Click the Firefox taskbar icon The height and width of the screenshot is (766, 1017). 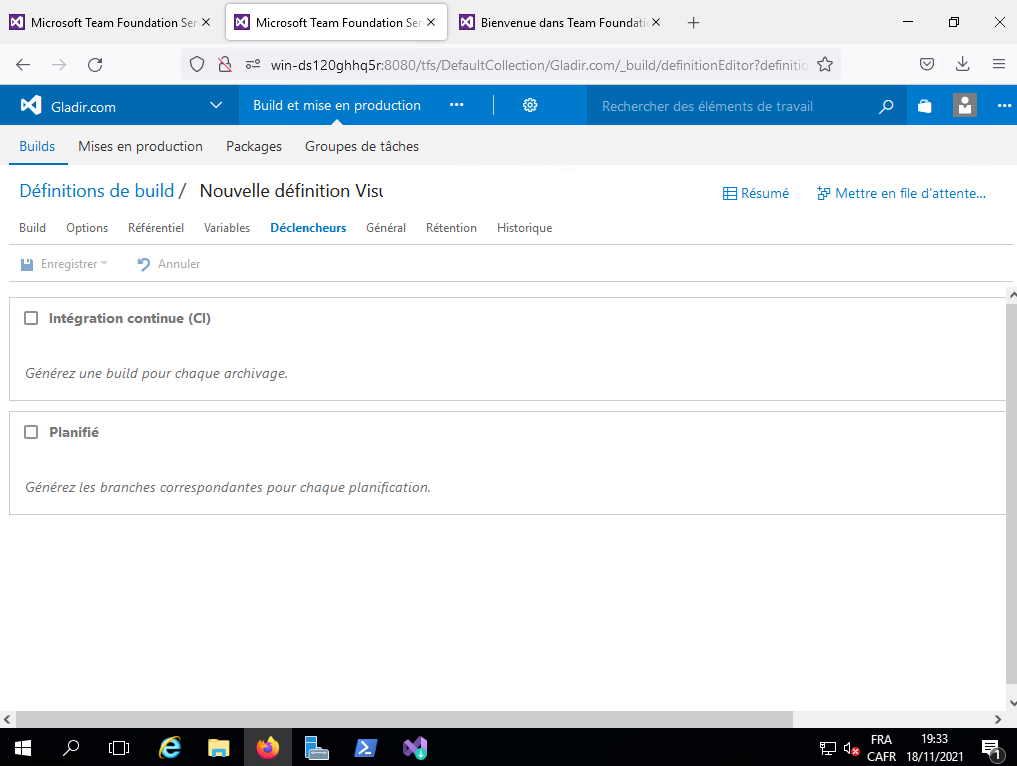(268, 747)
